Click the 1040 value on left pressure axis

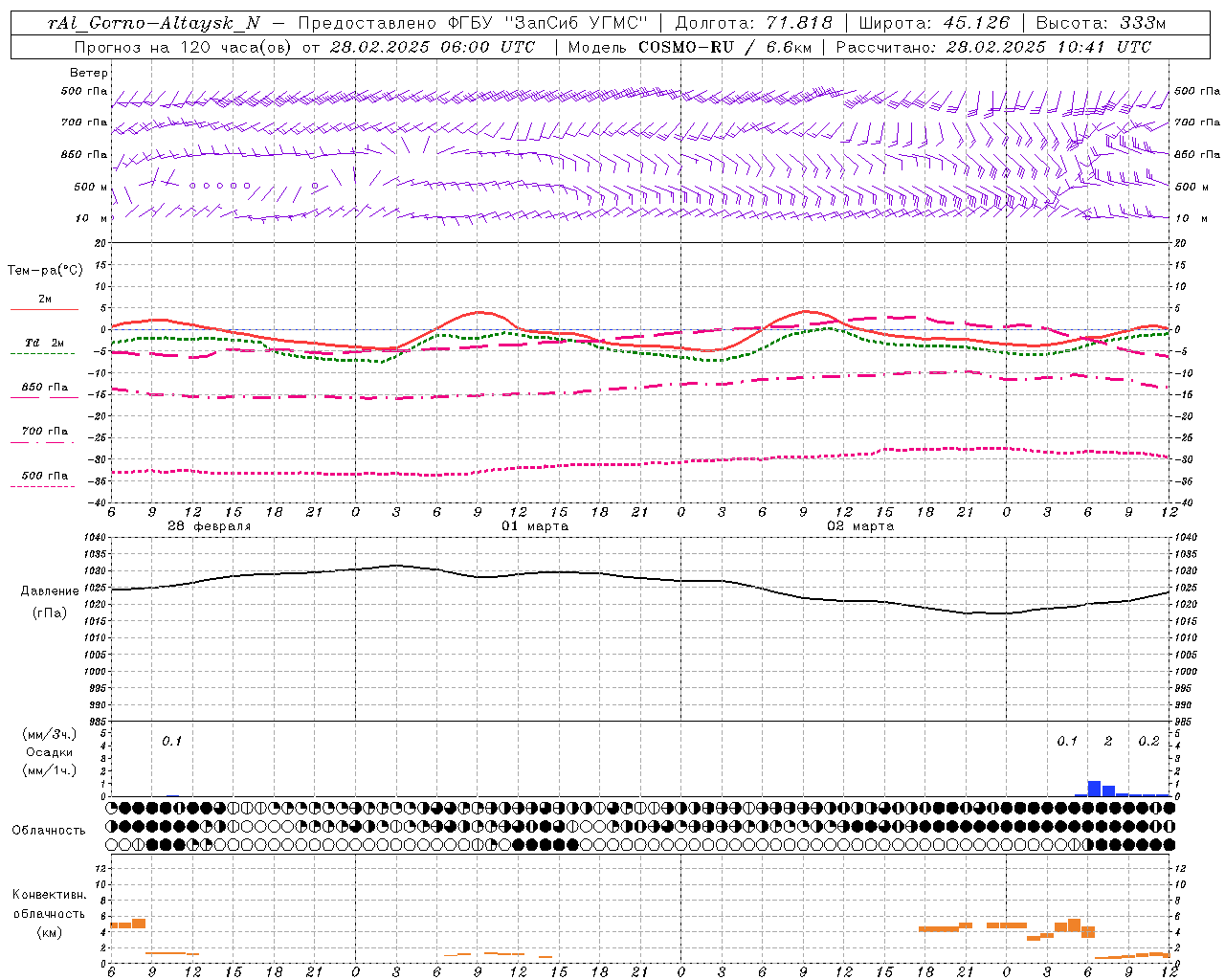[95, 537]
